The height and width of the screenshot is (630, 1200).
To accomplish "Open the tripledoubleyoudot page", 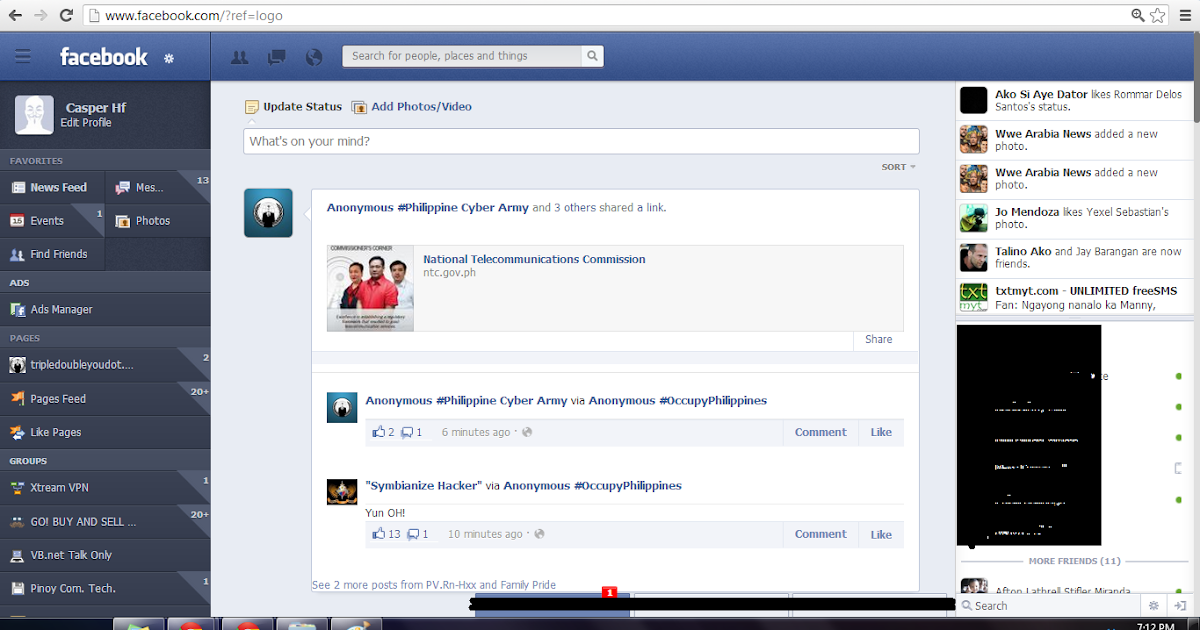I will [x=105, y=365].
